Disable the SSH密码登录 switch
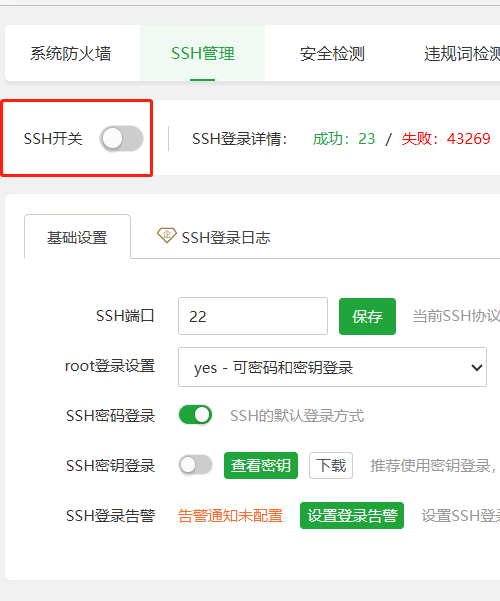Viewport: 500px width, 601px height. (196, 415)
